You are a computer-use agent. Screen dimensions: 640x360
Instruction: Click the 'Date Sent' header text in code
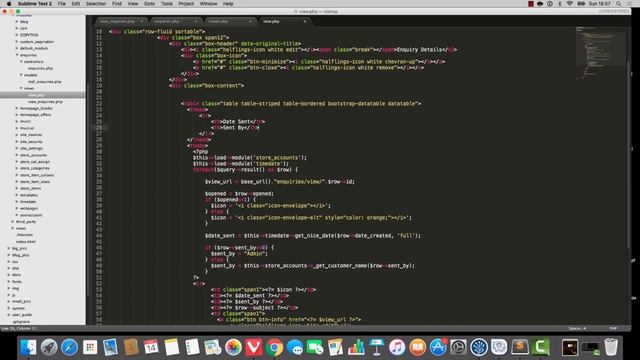(237, 122)
